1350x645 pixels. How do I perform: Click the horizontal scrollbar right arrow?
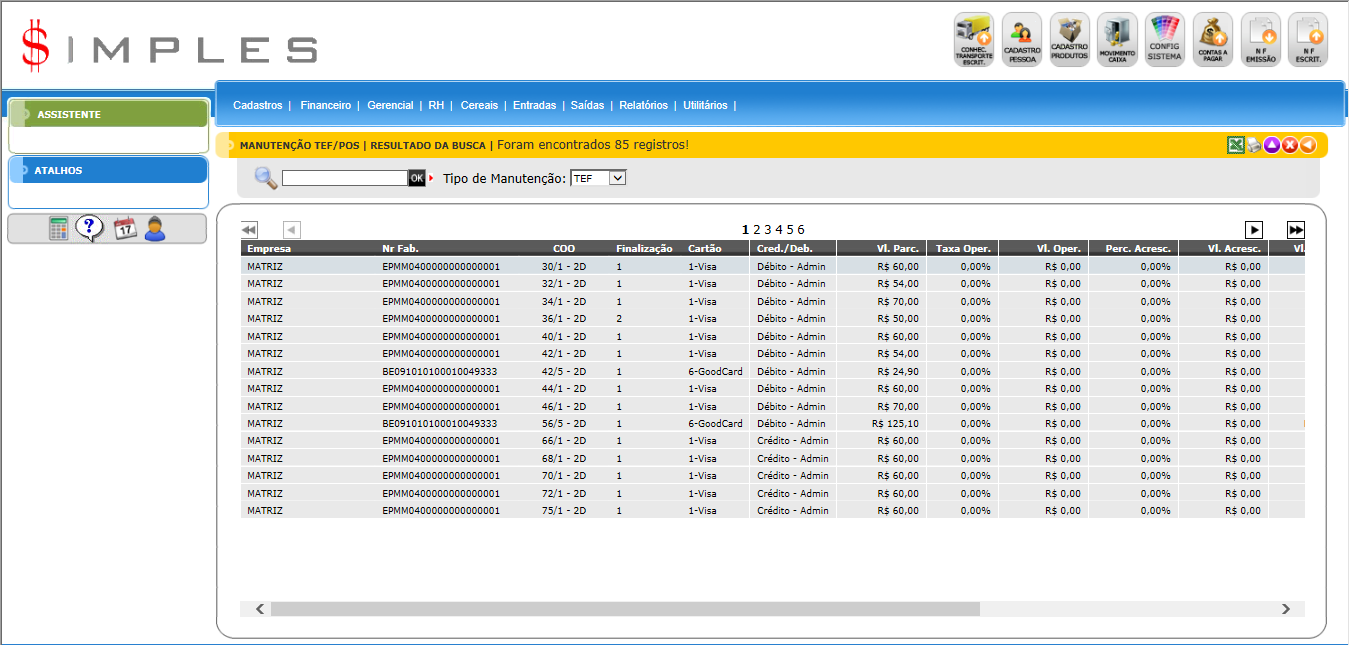(x=1286, y=609)
